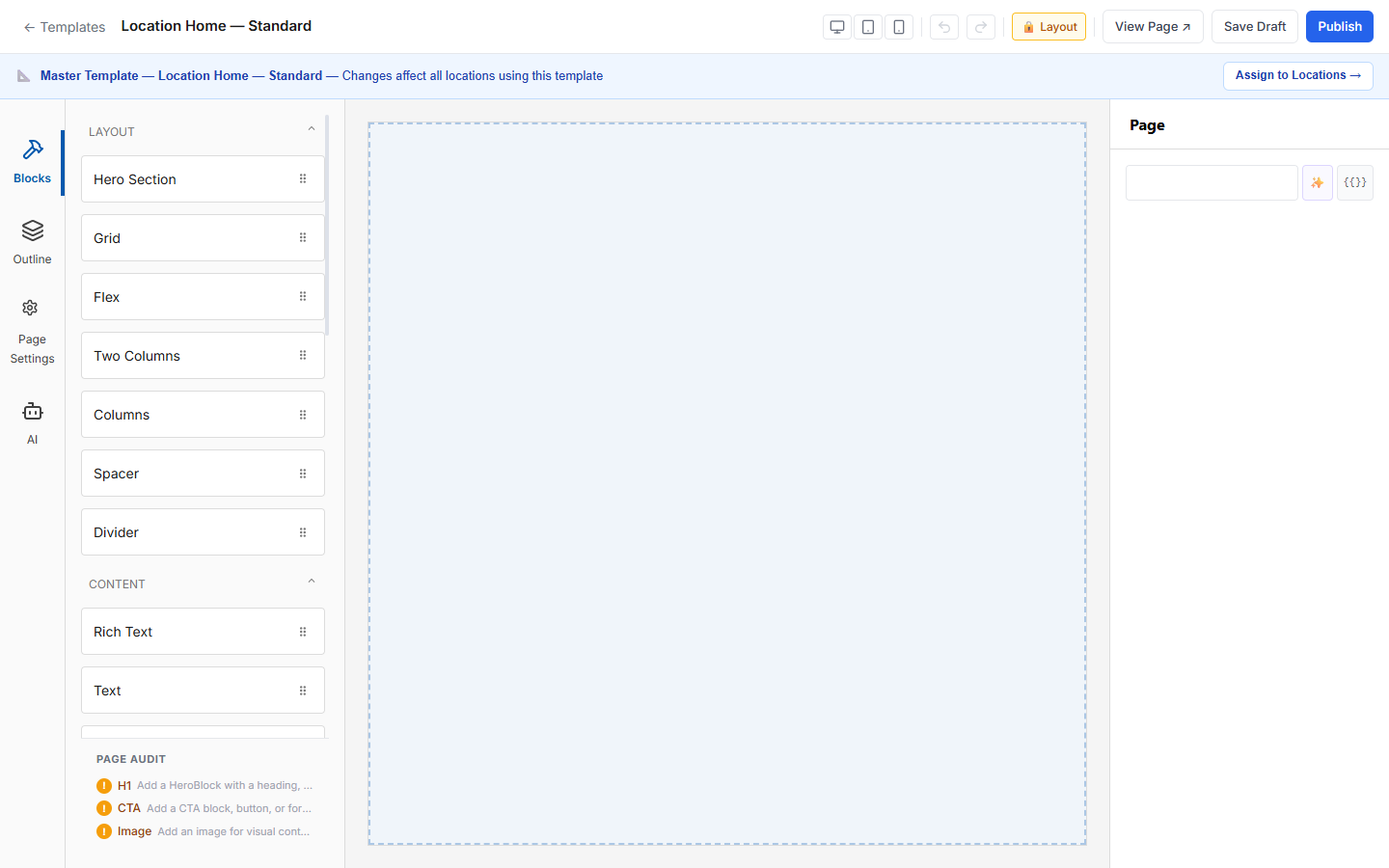The image size is (1389, 868).
Task: Click the curly braces variables icon
Action: pyautogui.click(x=1355, y=182)
